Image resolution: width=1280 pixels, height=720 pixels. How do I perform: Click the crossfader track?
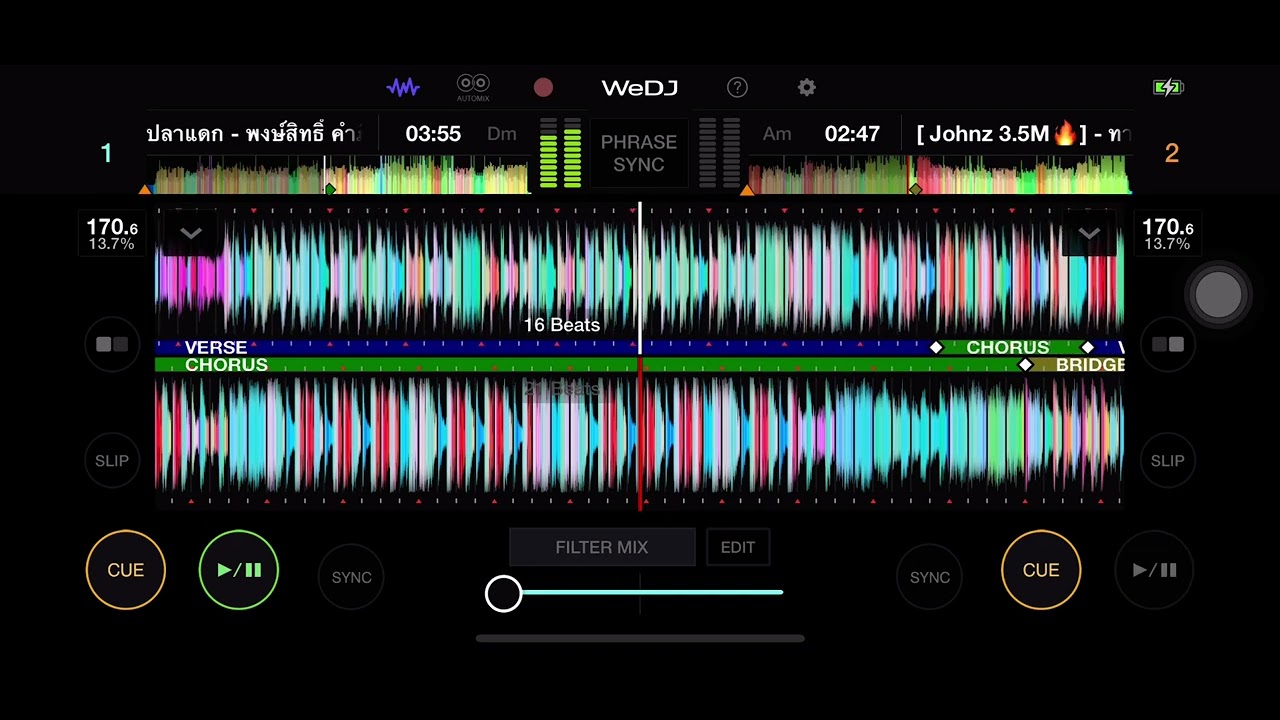640,593
